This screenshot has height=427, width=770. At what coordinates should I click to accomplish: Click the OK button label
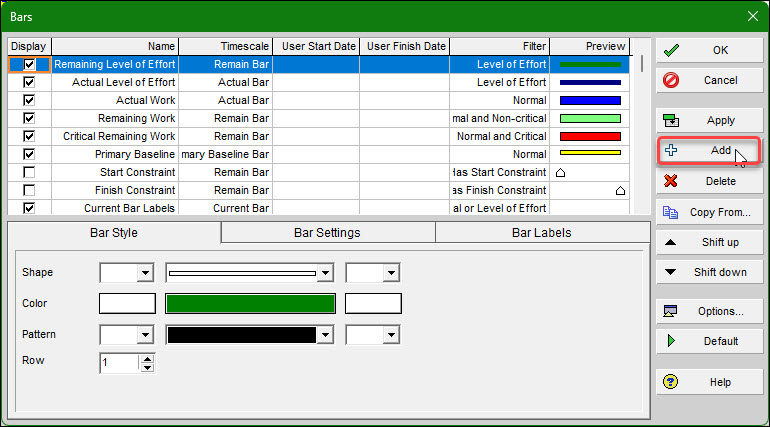(720, 50)
